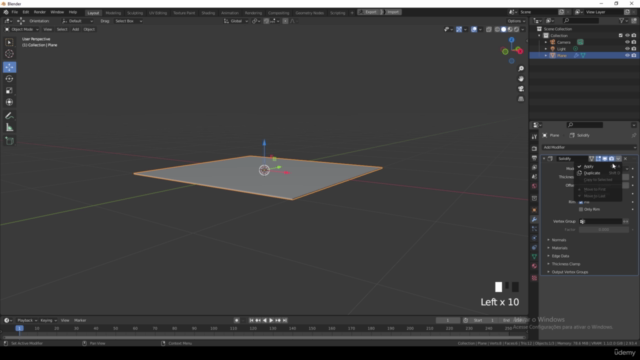Image resolution: width=640 pixels, height=360 pixels.
Task: Open the Object properties tab
Action: (x=534, y=210)
